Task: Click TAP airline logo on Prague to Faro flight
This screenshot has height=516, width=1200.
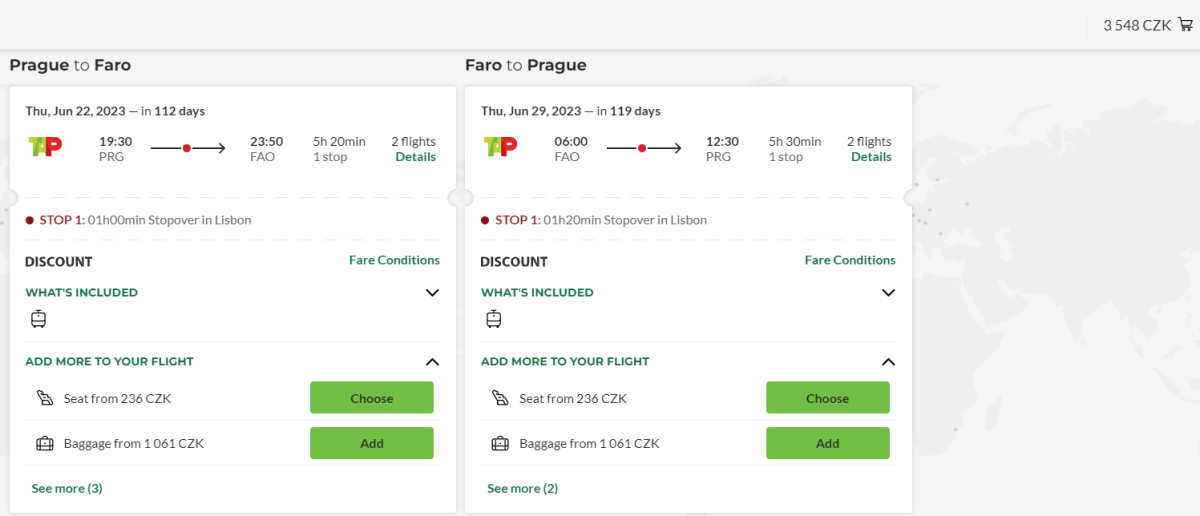Action: tap(46, 147)
